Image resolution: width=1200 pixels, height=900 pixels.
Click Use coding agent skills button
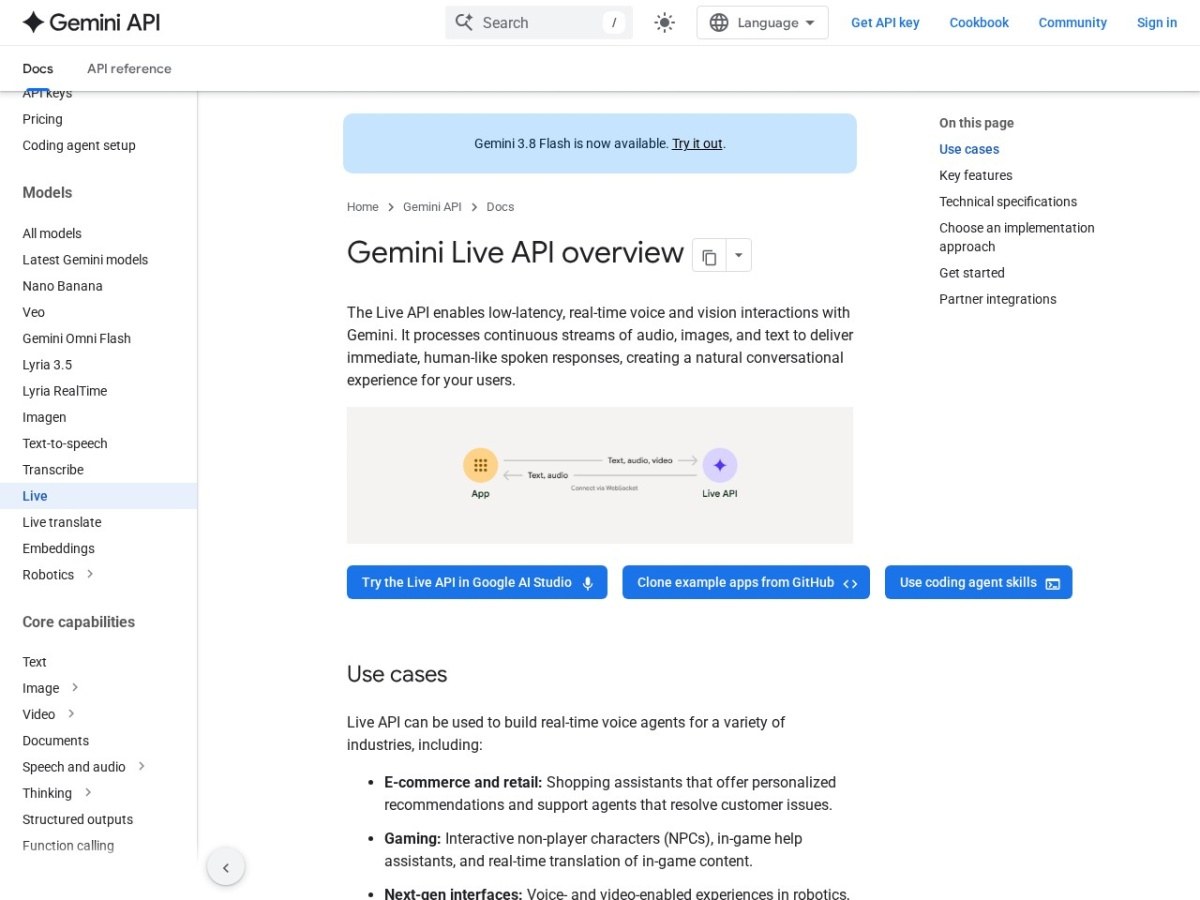[978, 582]
